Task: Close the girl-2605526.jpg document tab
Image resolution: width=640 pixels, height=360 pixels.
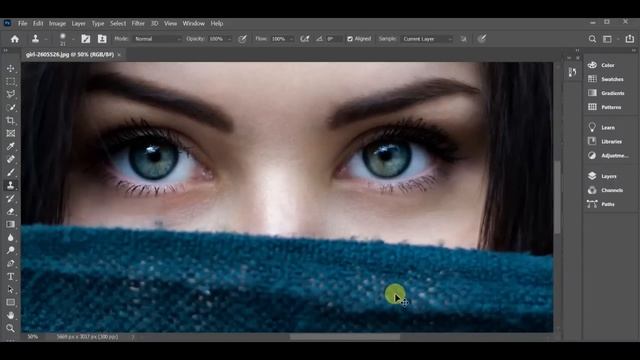Action: 119,54
